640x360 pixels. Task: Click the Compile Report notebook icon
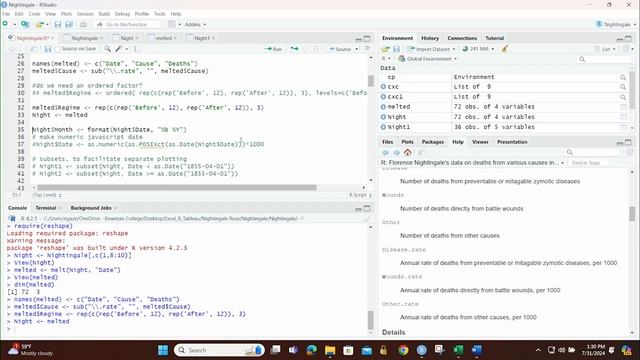pyautogui.click(x=136, y=49)
